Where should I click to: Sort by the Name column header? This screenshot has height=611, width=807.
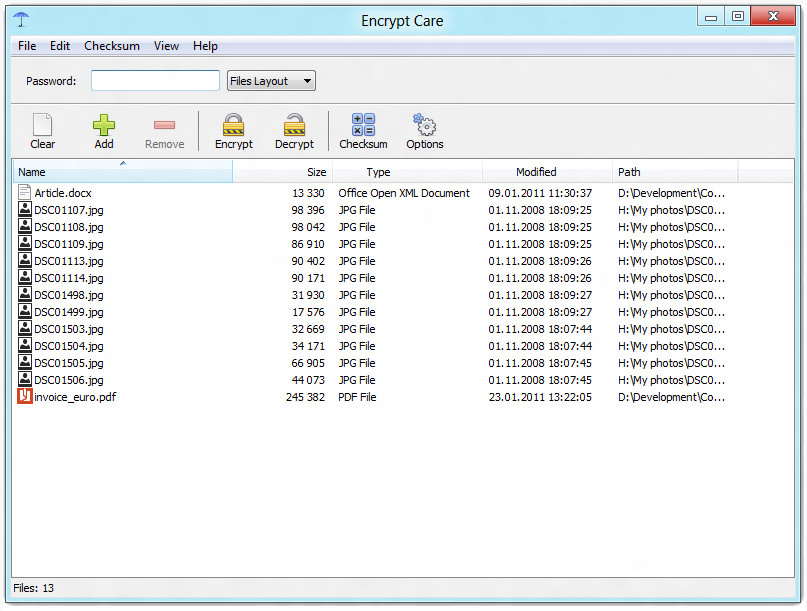[123, 172]
